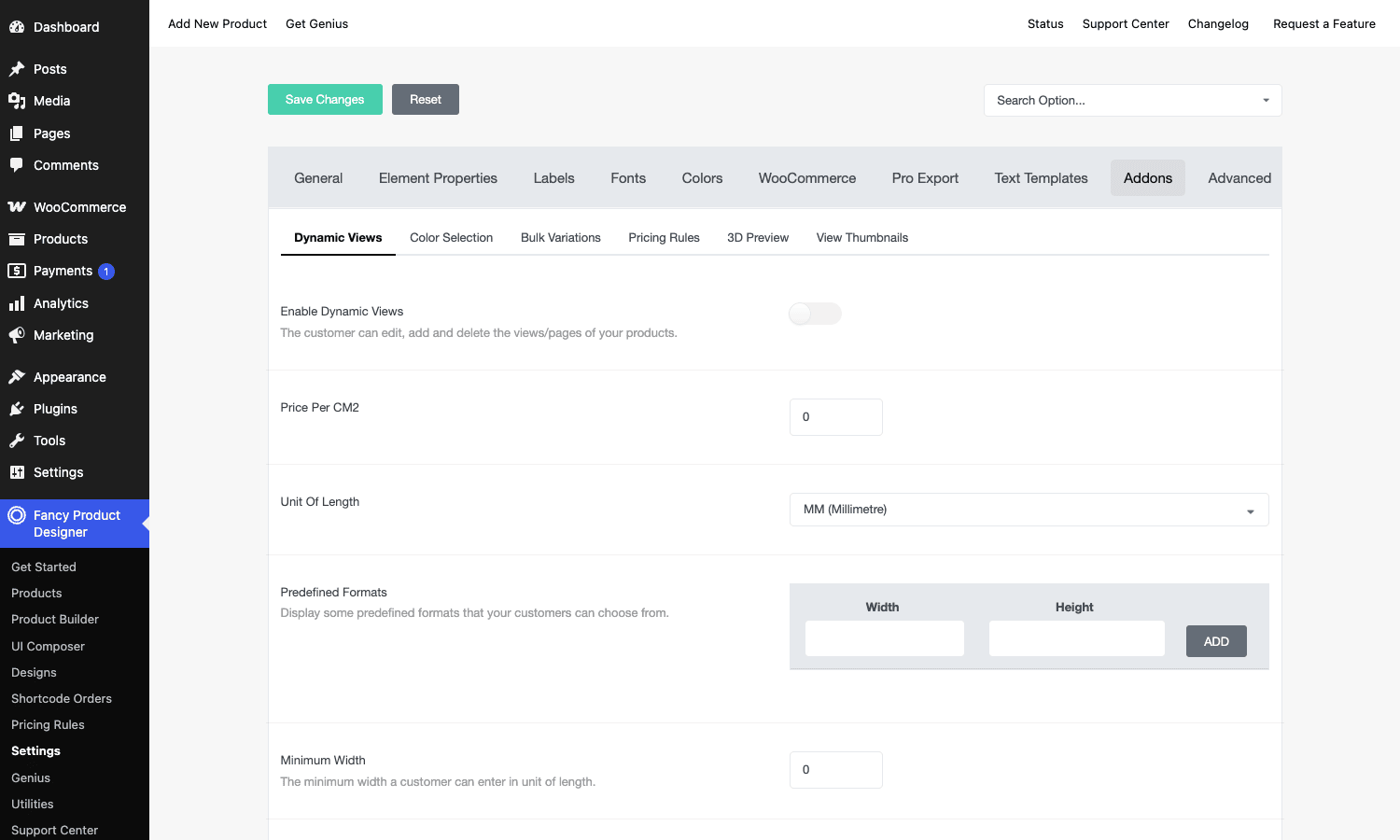Open the Changelog link
The image size is (1400, 840).
tap(1218, 23)
